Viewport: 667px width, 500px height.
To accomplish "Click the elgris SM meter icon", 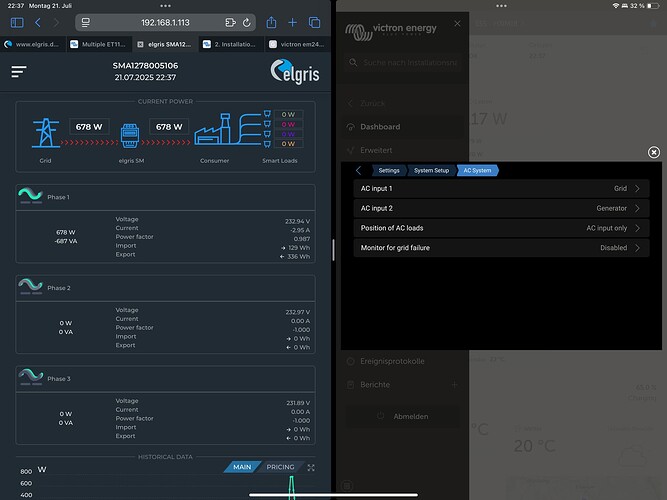I will (130, 135).
